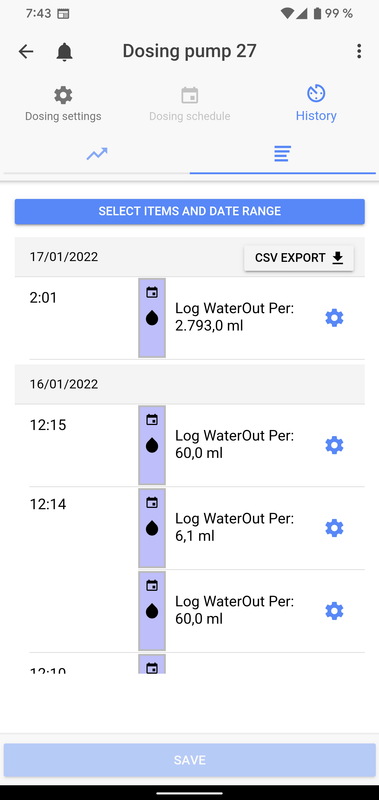Image resolution: width=379 pixels, height=800 pixels.
Task: Show the list log view
Action: pos(283,153)
